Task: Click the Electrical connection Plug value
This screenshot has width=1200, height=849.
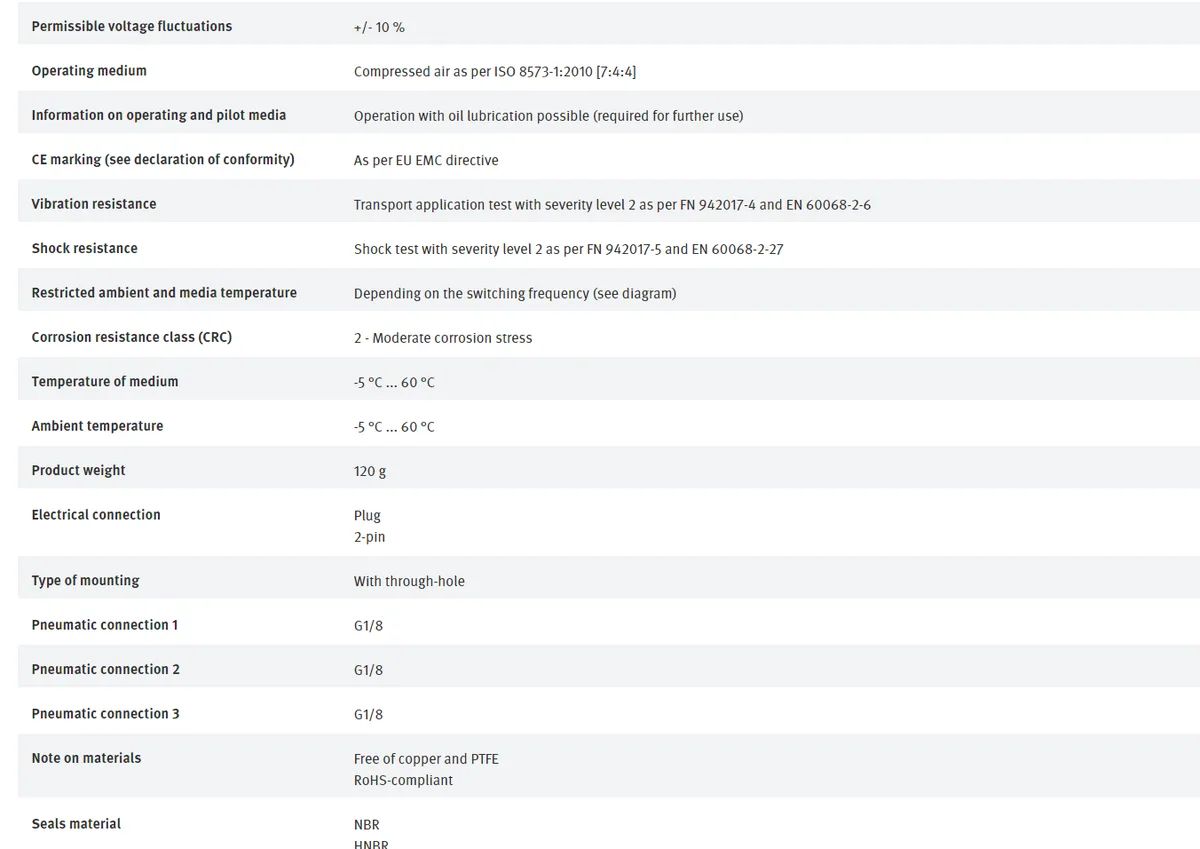Action: pyautogui.click(x=367, y=515)
